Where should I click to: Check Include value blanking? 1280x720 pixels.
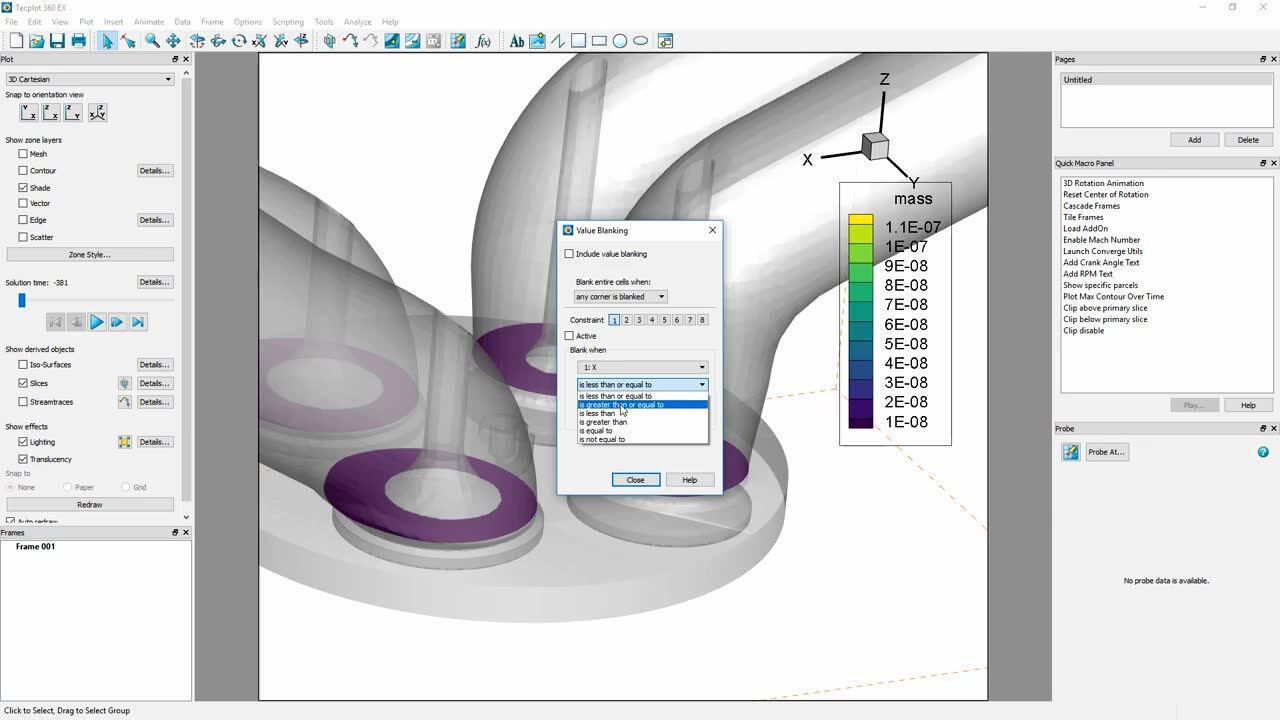(x=570, y=254)
